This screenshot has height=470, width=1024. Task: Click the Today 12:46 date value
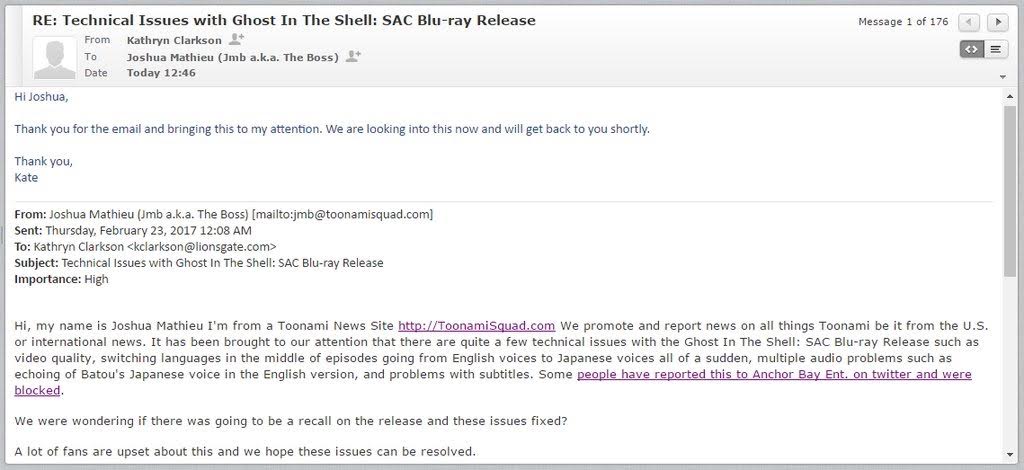tap(161, 73)
